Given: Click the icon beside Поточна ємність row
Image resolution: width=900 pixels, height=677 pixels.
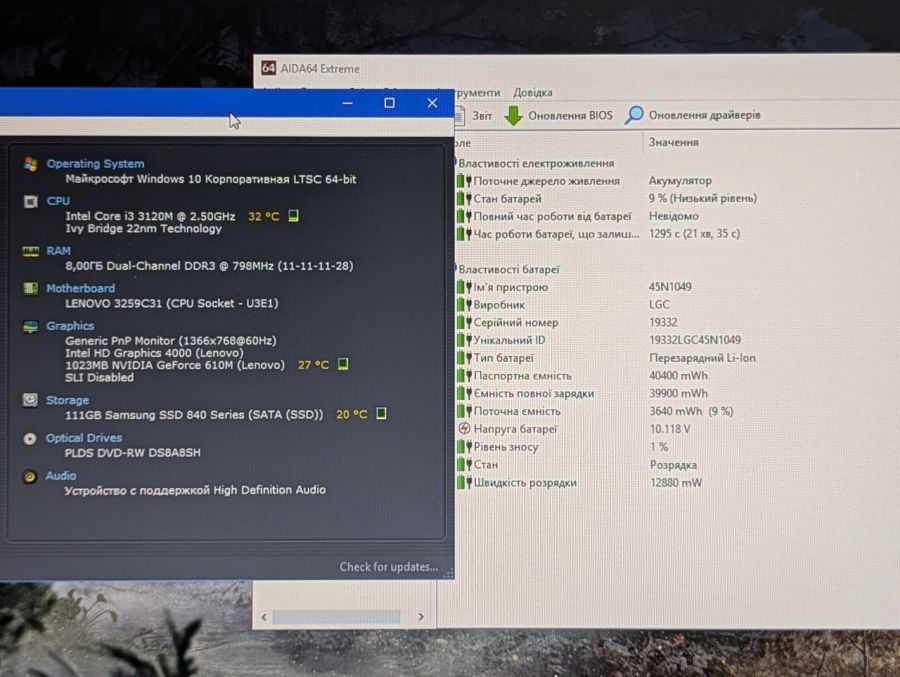Looking at the screenshot, I should pyautogui.click(x=464, y=411).
